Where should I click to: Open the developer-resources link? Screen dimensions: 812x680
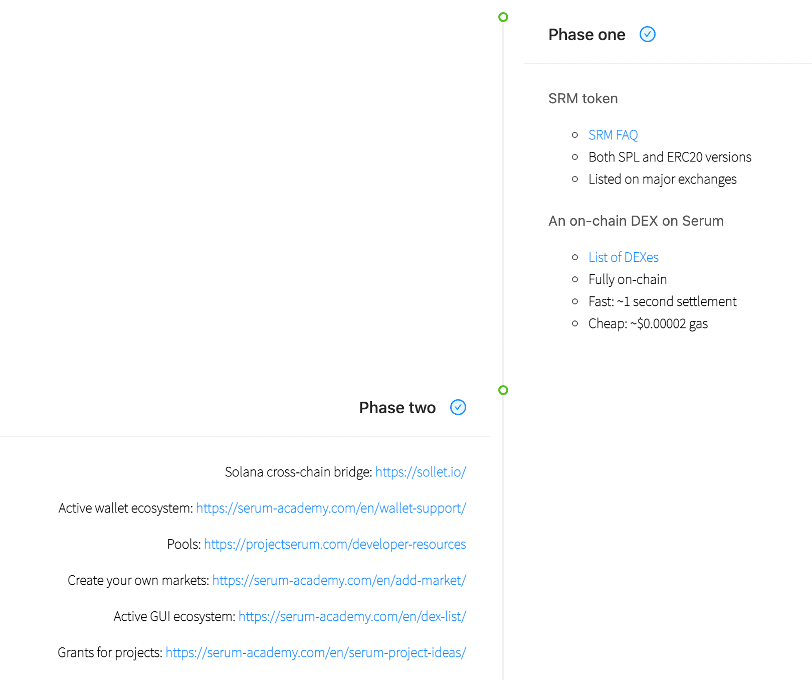335,544
